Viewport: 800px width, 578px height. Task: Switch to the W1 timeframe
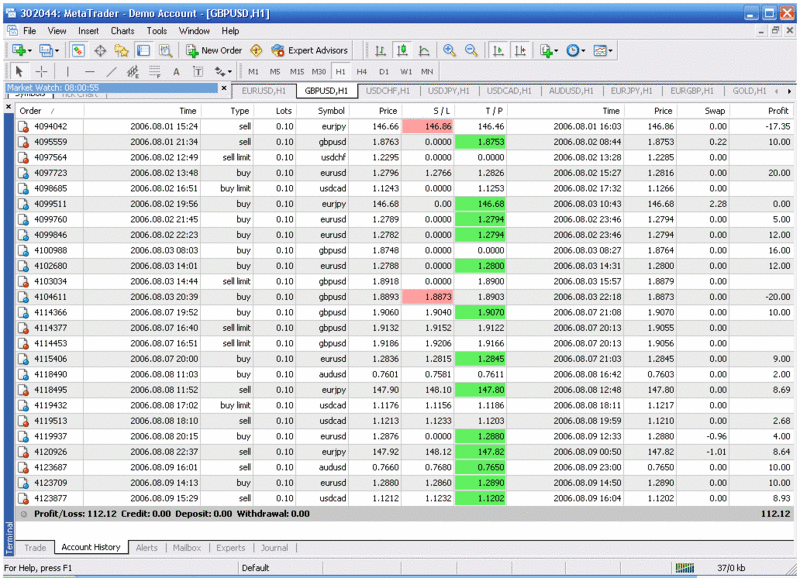point(406,71)
